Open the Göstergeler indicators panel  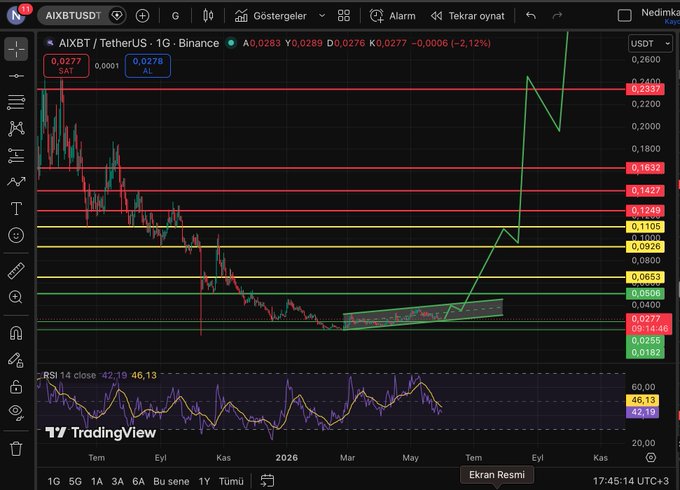pos(271,16)
